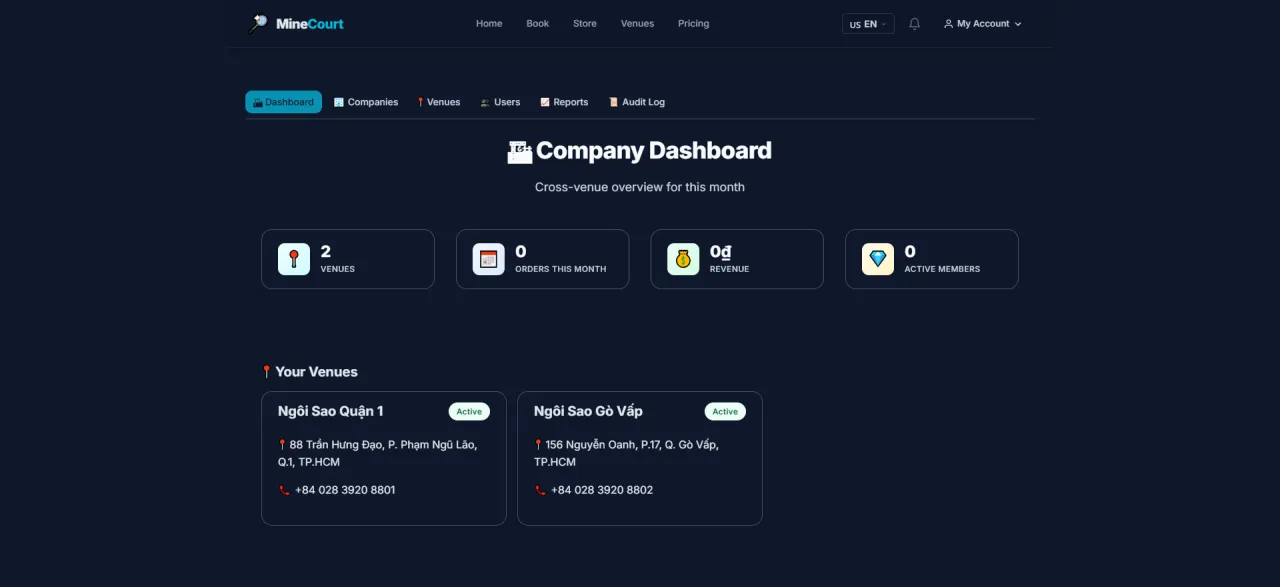Click the user profile icon beside My Account
This screenshot has height=587, width=1280.
pyautogui.click(x=948, y=24)
